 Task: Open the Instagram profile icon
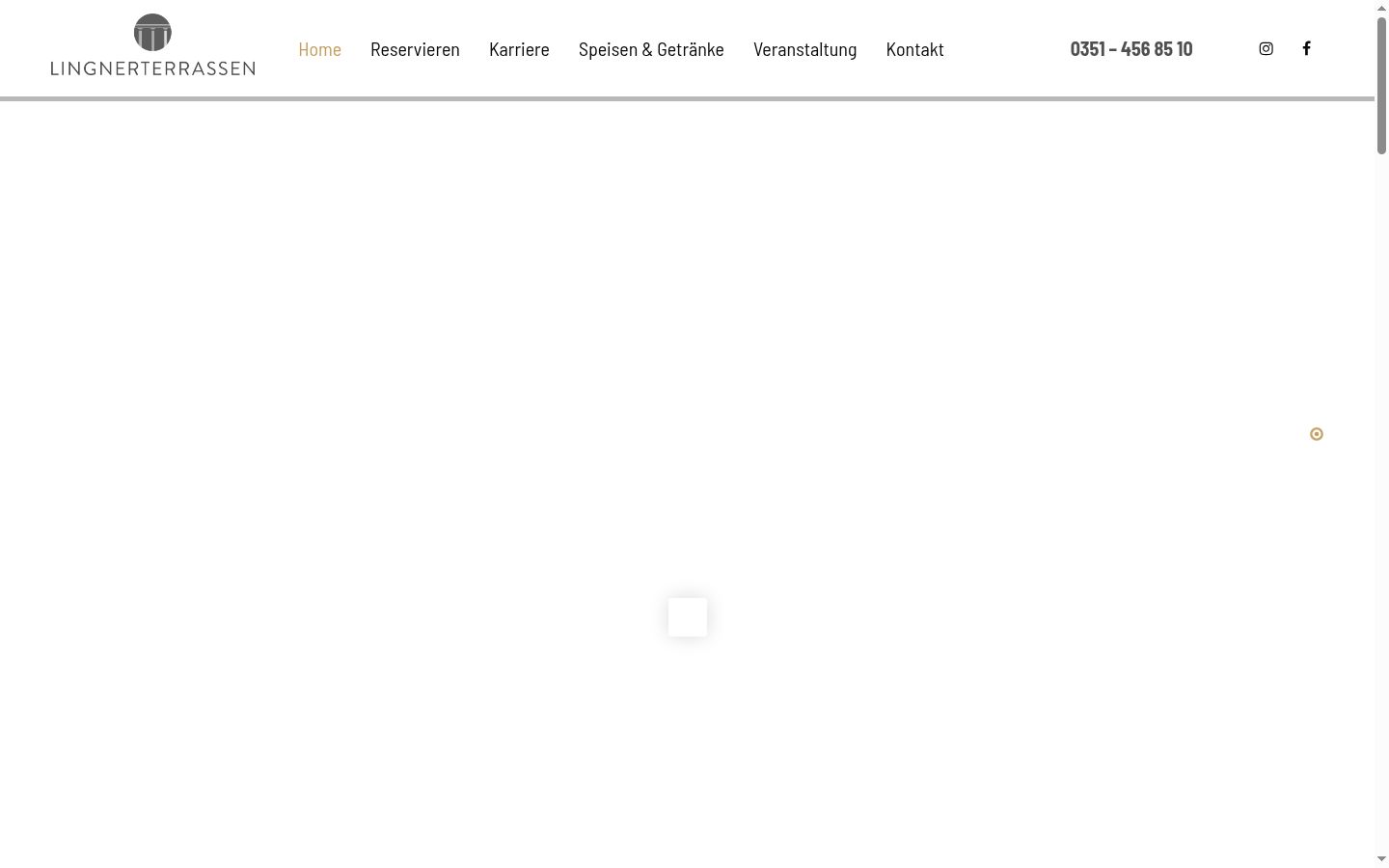(1266, 48)
